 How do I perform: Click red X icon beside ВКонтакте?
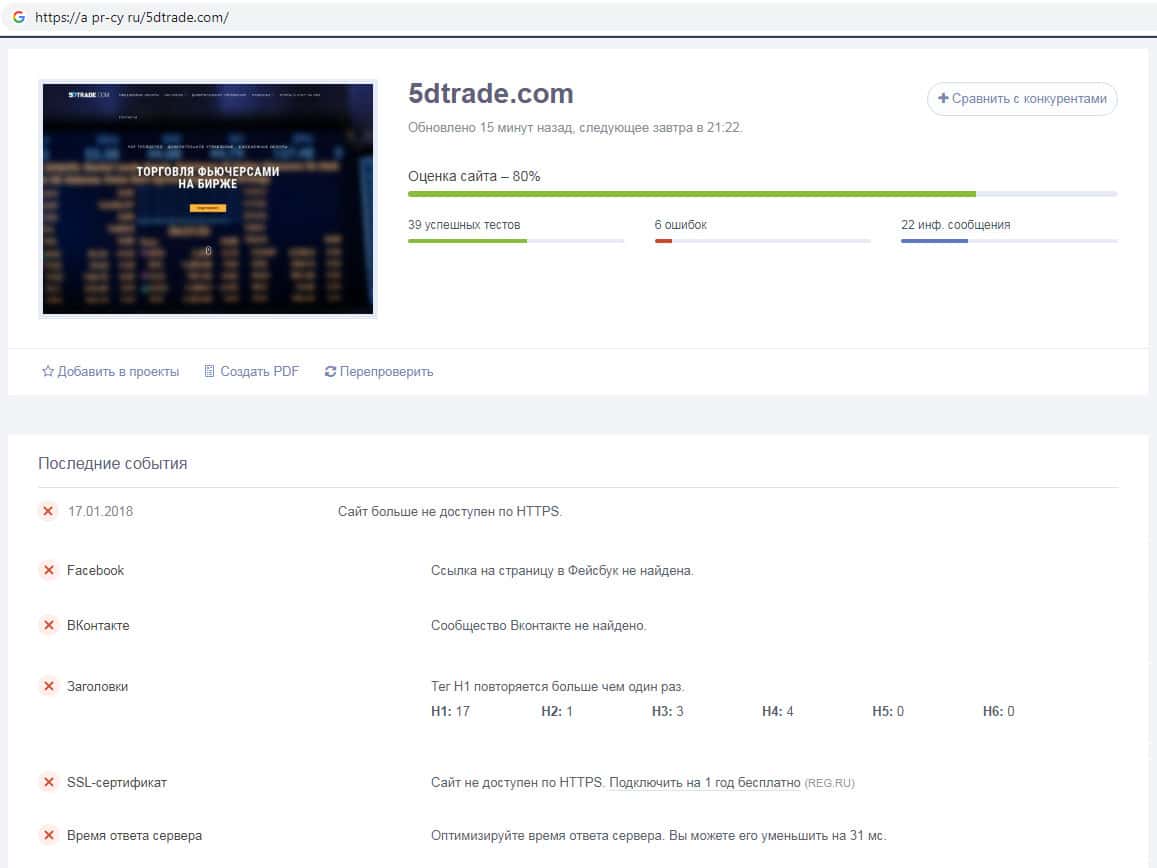click(48, 625)
